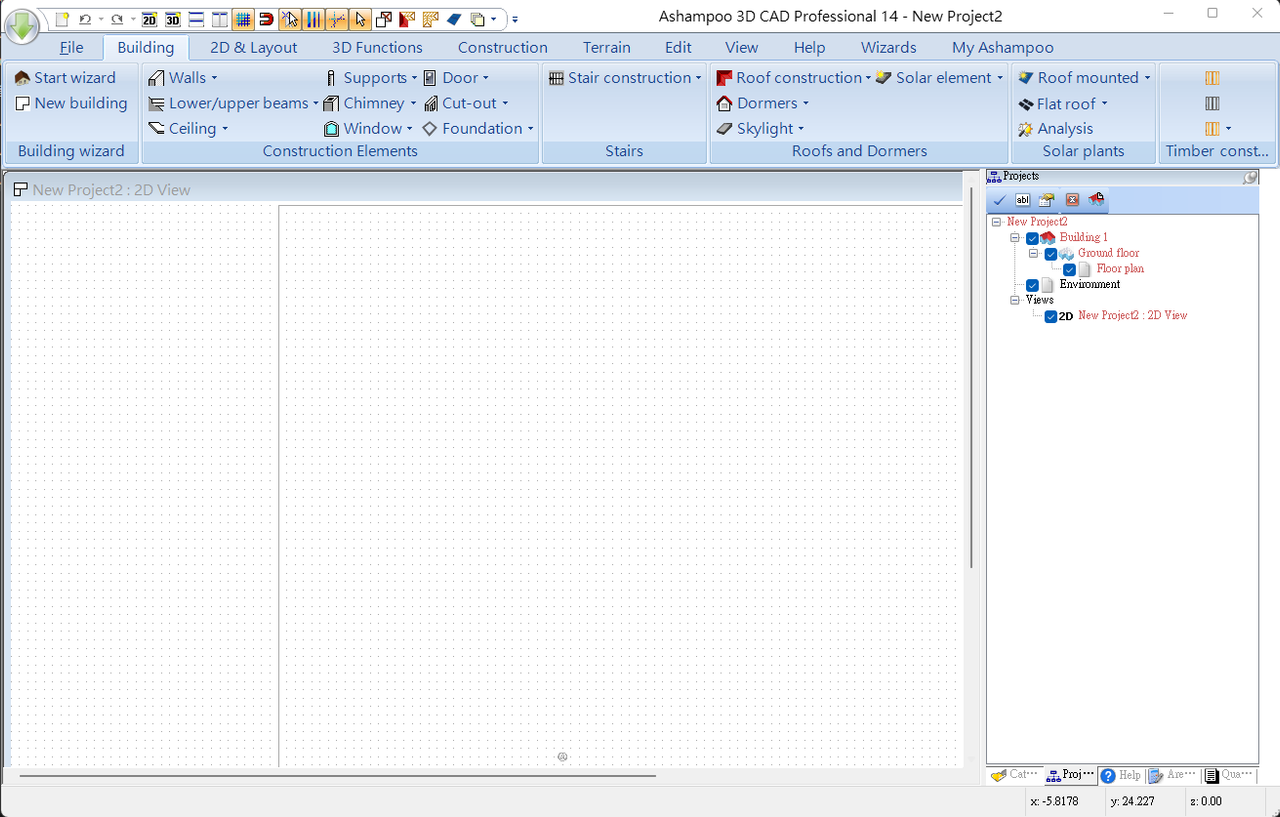Click the rename 'abl' icon in Projects panel
Viewport: 1280px width, 817px height.
pyautogui.click(x=1023, y=200)
